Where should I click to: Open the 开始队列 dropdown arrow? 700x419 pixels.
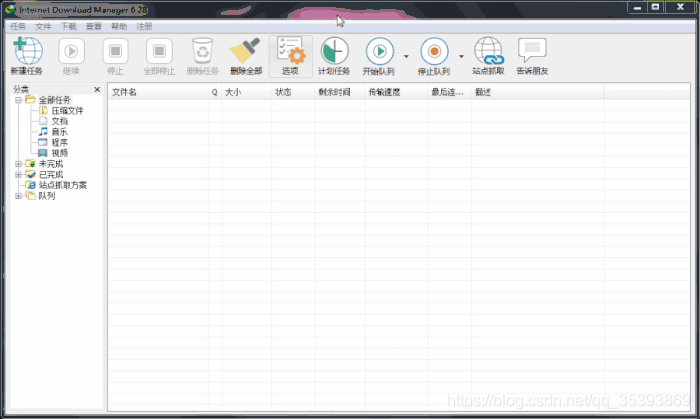406,56
